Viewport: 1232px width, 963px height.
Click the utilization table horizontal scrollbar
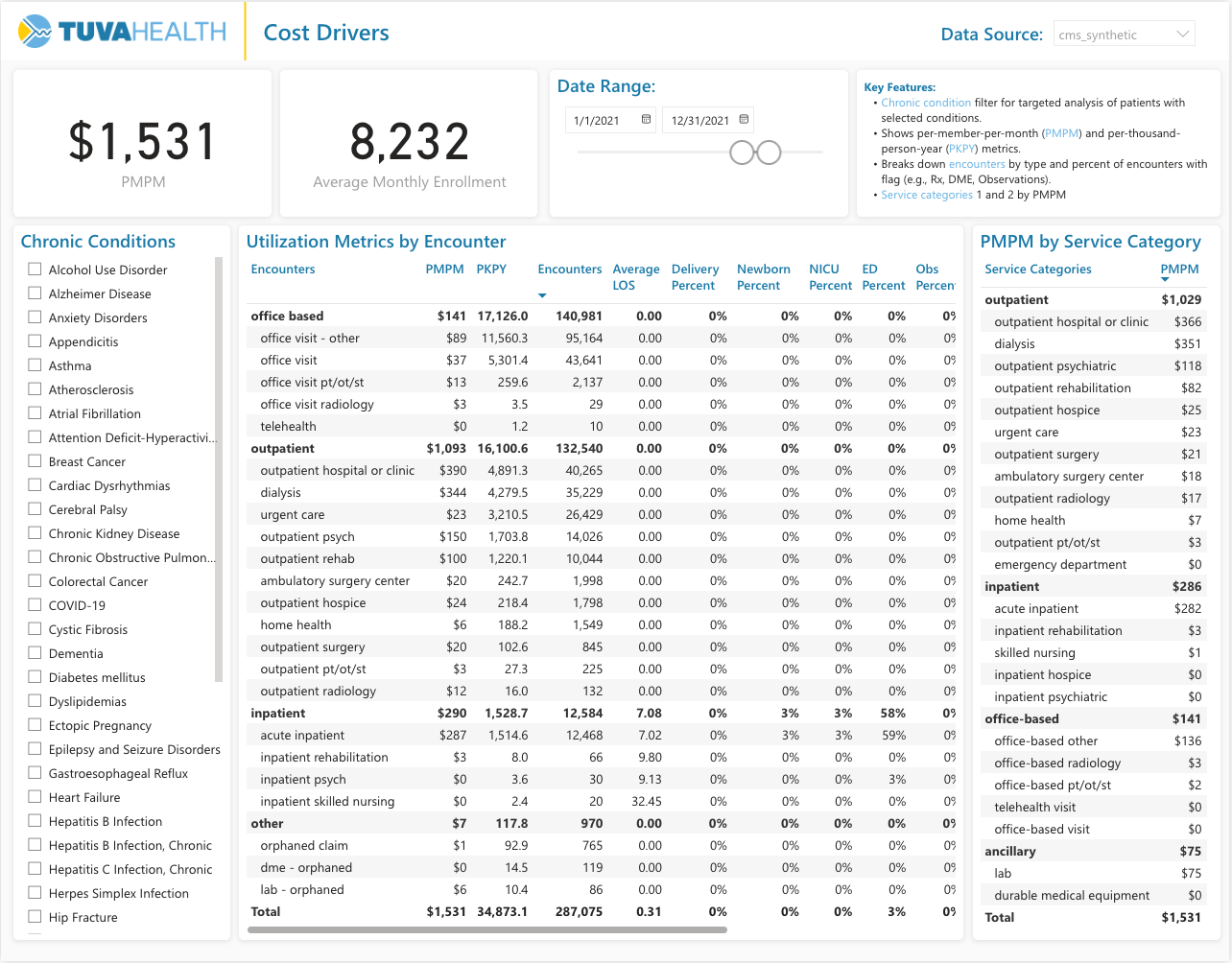487,929
